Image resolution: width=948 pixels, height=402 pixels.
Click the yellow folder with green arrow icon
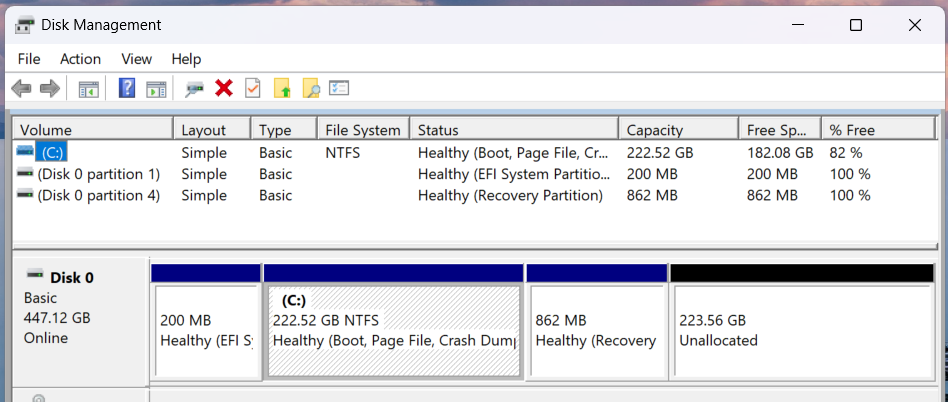click(x=282, y=88)
